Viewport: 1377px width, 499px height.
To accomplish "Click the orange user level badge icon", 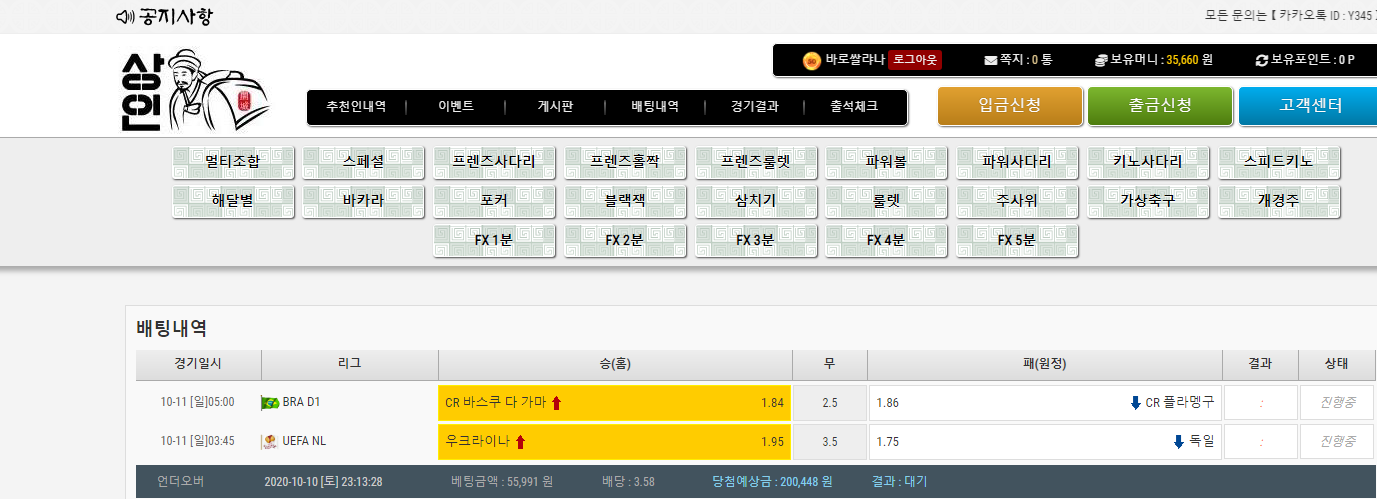I will click(x=812, y=60).
